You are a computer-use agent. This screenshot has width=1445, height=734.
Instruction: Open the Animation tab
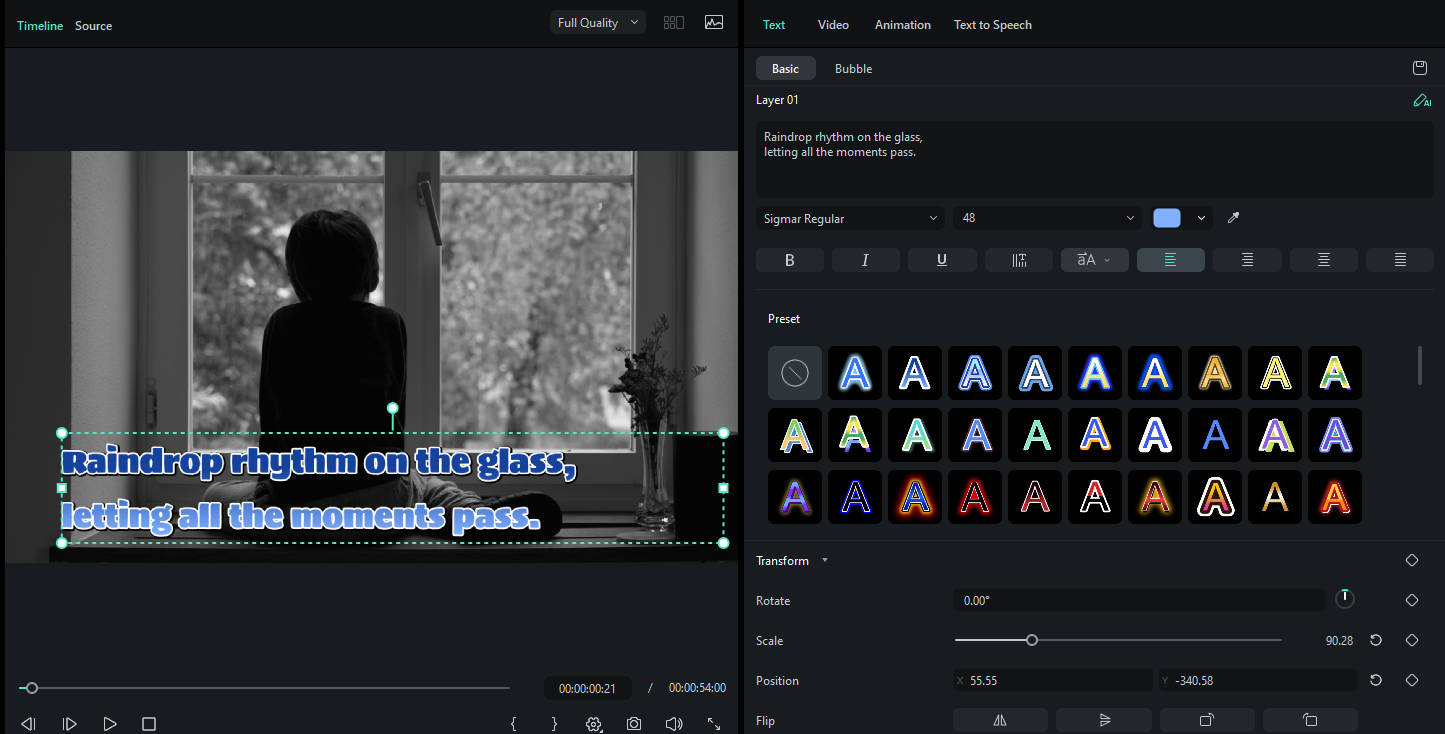(902, 24)
